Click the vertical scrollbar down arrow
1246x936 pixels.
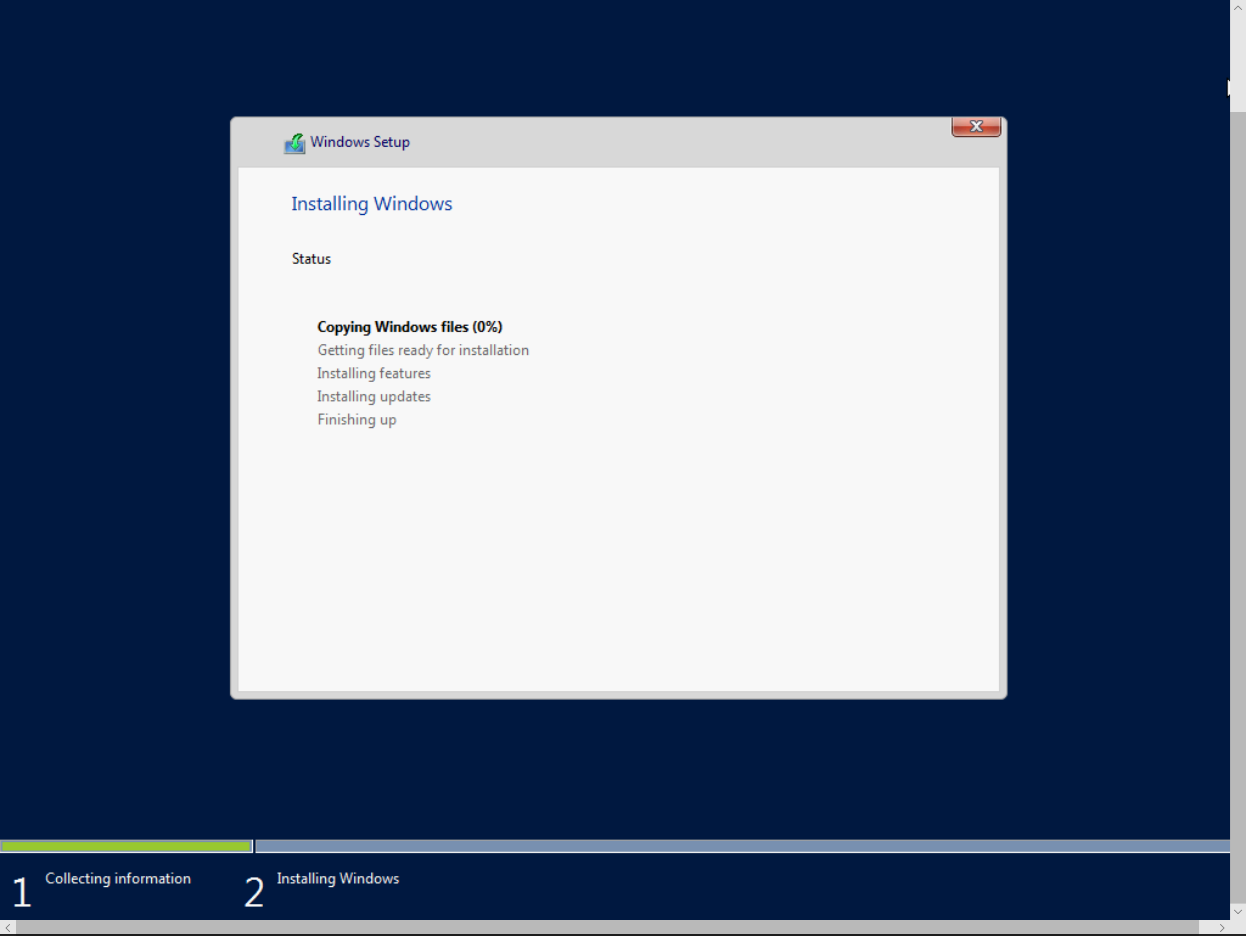[x=1238, y=912]
